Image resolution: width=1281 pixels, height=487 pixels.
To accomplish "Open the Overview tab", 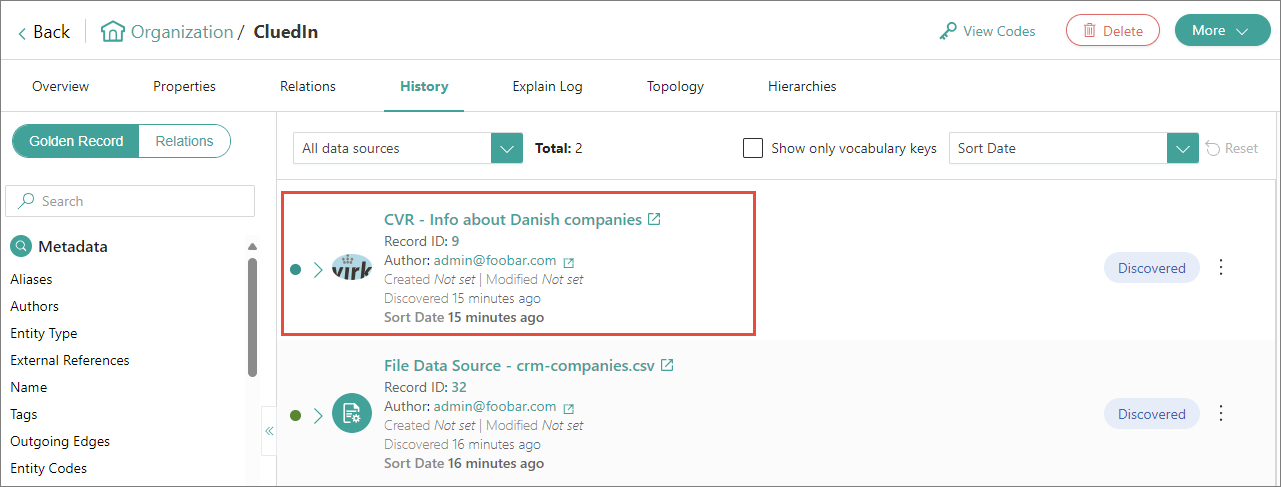I will tap(60, 86).
